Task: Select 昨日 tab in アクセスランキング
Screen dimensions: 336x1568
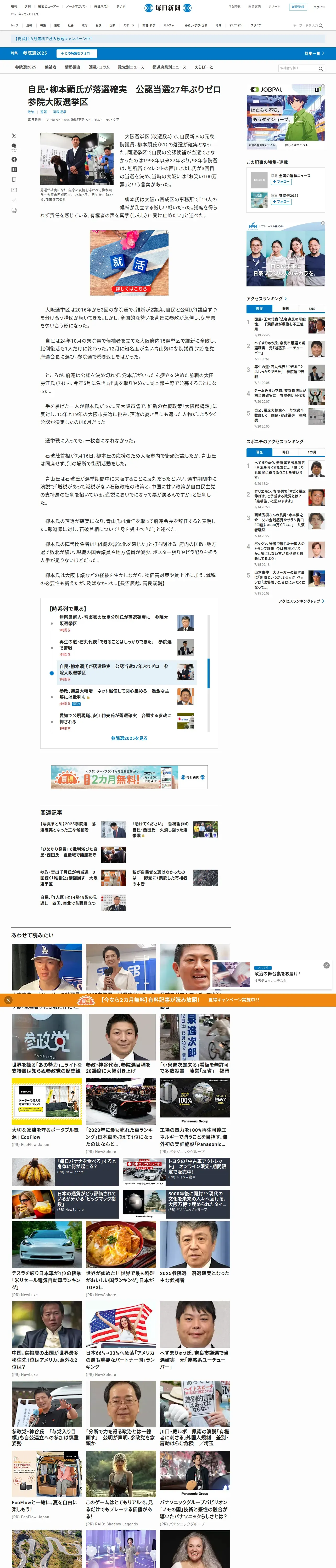Action: pos(285,309)
